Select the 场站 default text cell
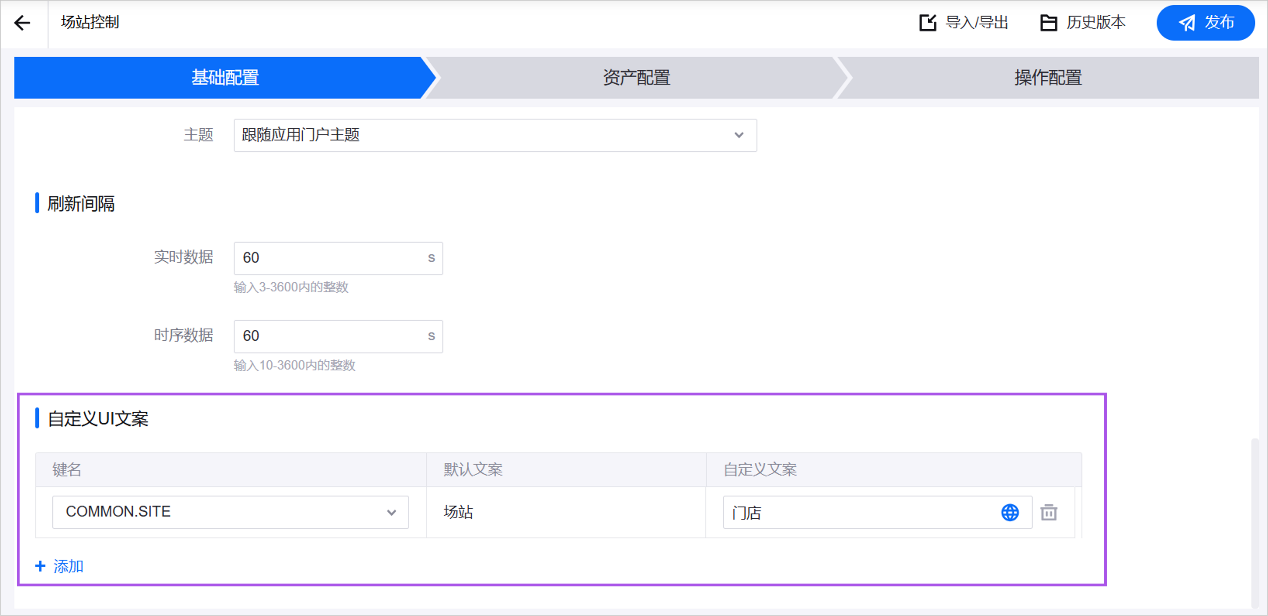Viewport: 1268px width, 616px height. coord(459,512)
